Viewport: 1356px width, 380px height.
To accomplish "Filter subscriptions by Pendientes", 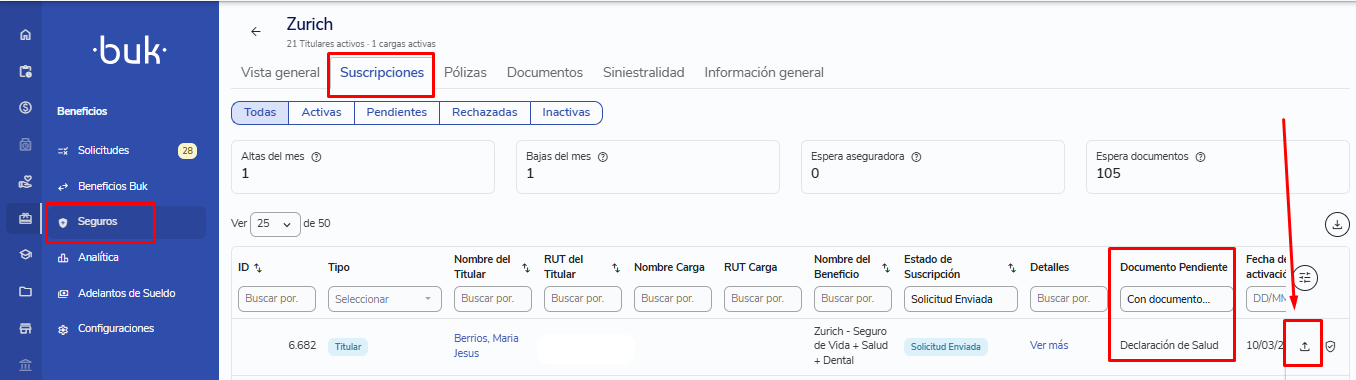I will coord(397,112).
